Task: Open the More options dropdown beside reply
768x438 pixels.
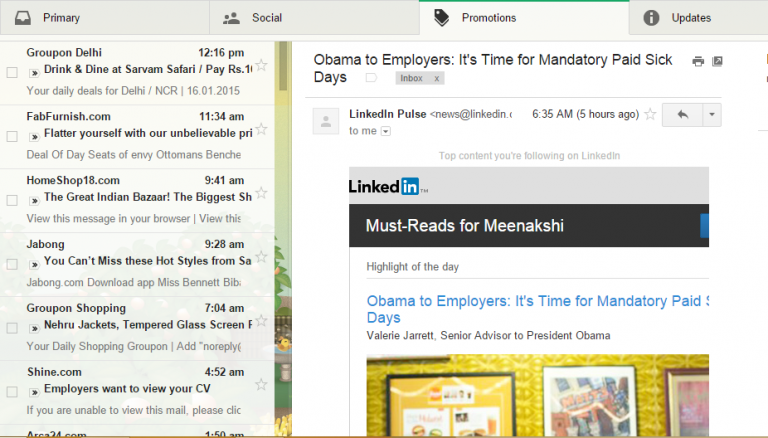Action: pos(711,115)
